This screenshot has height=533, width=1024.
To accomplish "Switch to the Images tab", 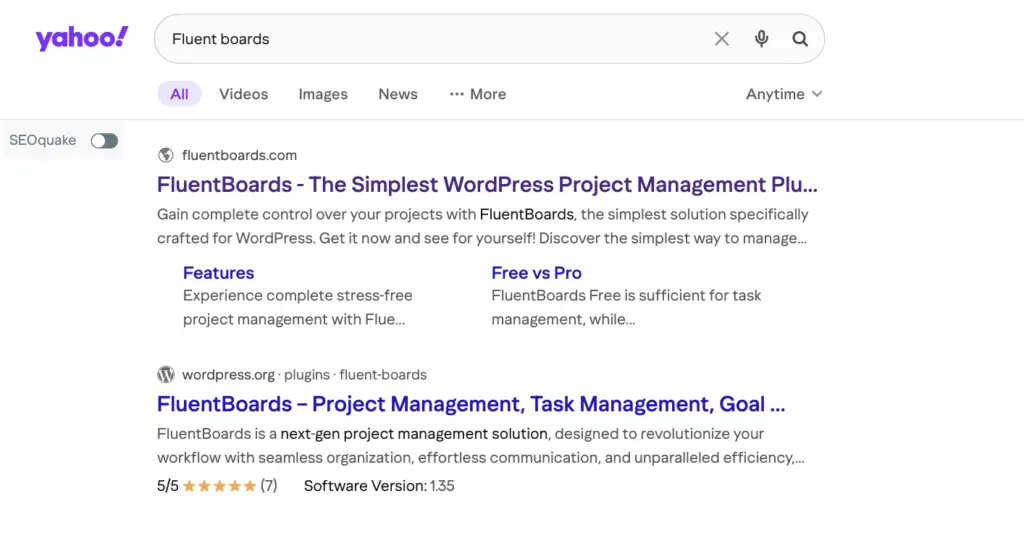I will pos(323,94).
